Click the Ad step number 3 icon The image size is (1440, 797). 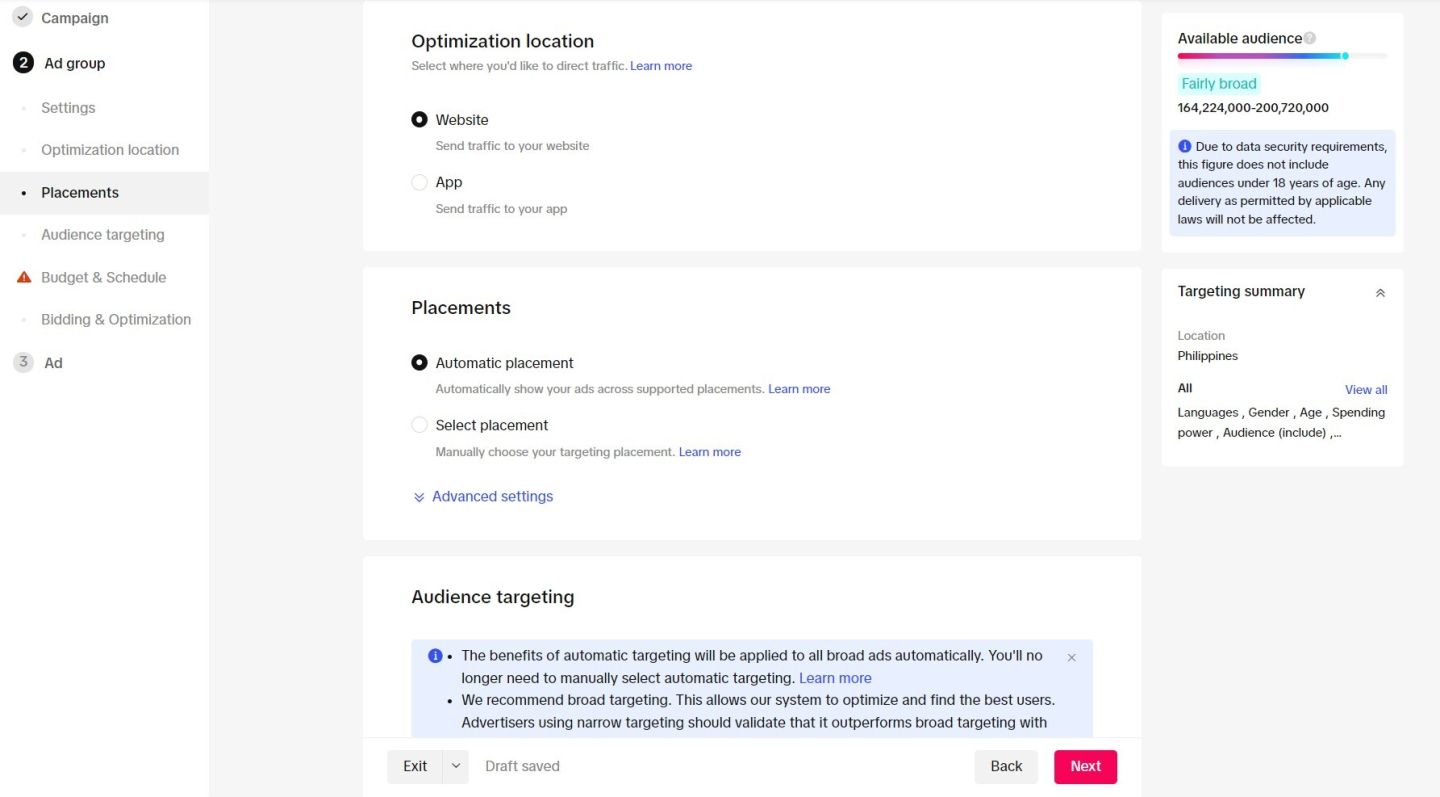(x=23, y=363)
